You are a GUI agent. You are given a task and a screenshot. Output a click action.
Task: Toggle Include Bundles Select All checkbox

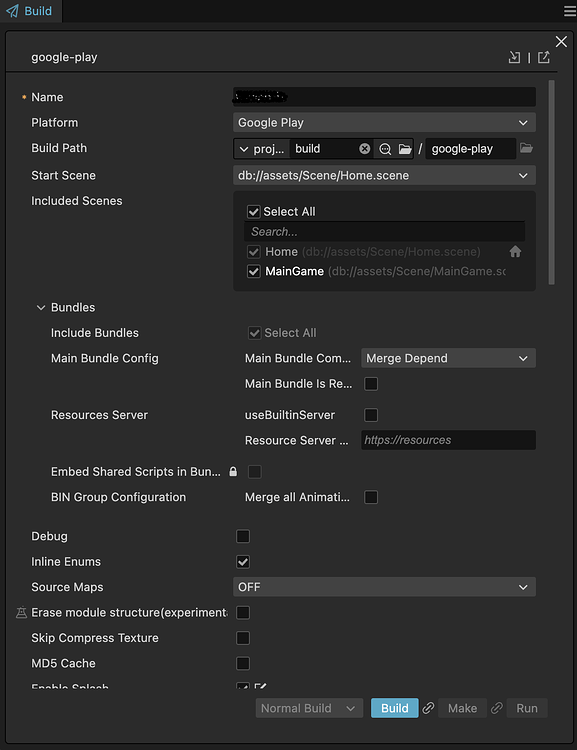pyautogui.click(x=255, y=333)
